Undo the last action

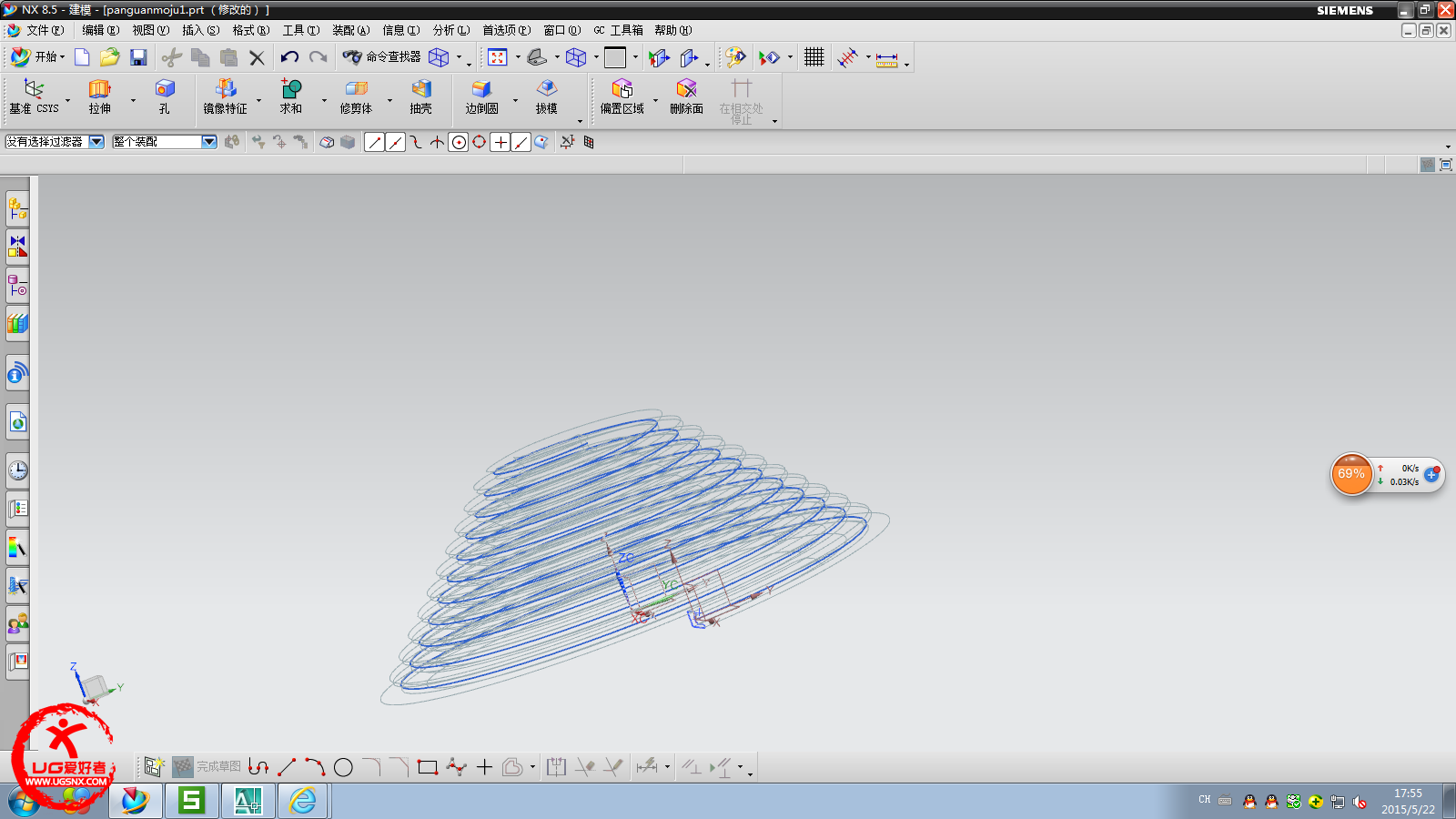coord(289,57)
